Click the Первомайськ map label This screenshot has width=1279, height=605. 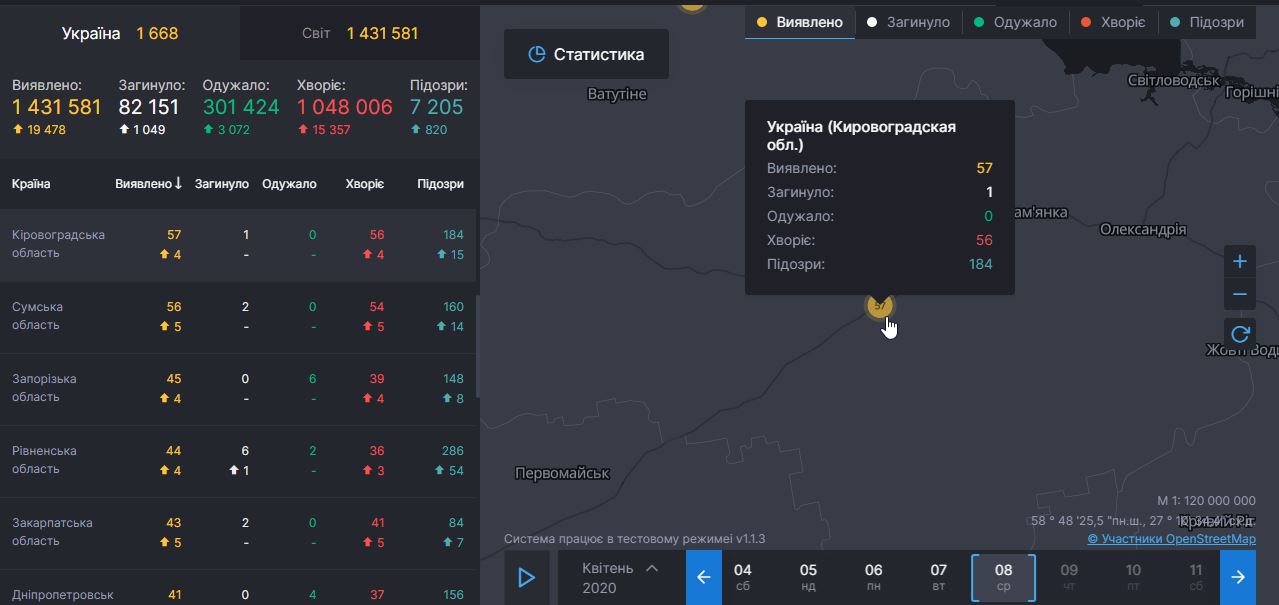pyautogui.click(x=562, y=473)
